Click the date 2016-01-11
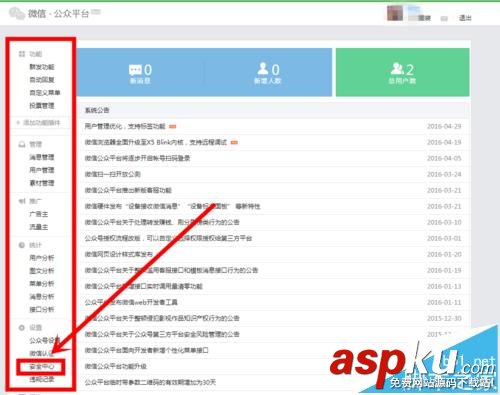Screen dimensions: 500x395 444,302
